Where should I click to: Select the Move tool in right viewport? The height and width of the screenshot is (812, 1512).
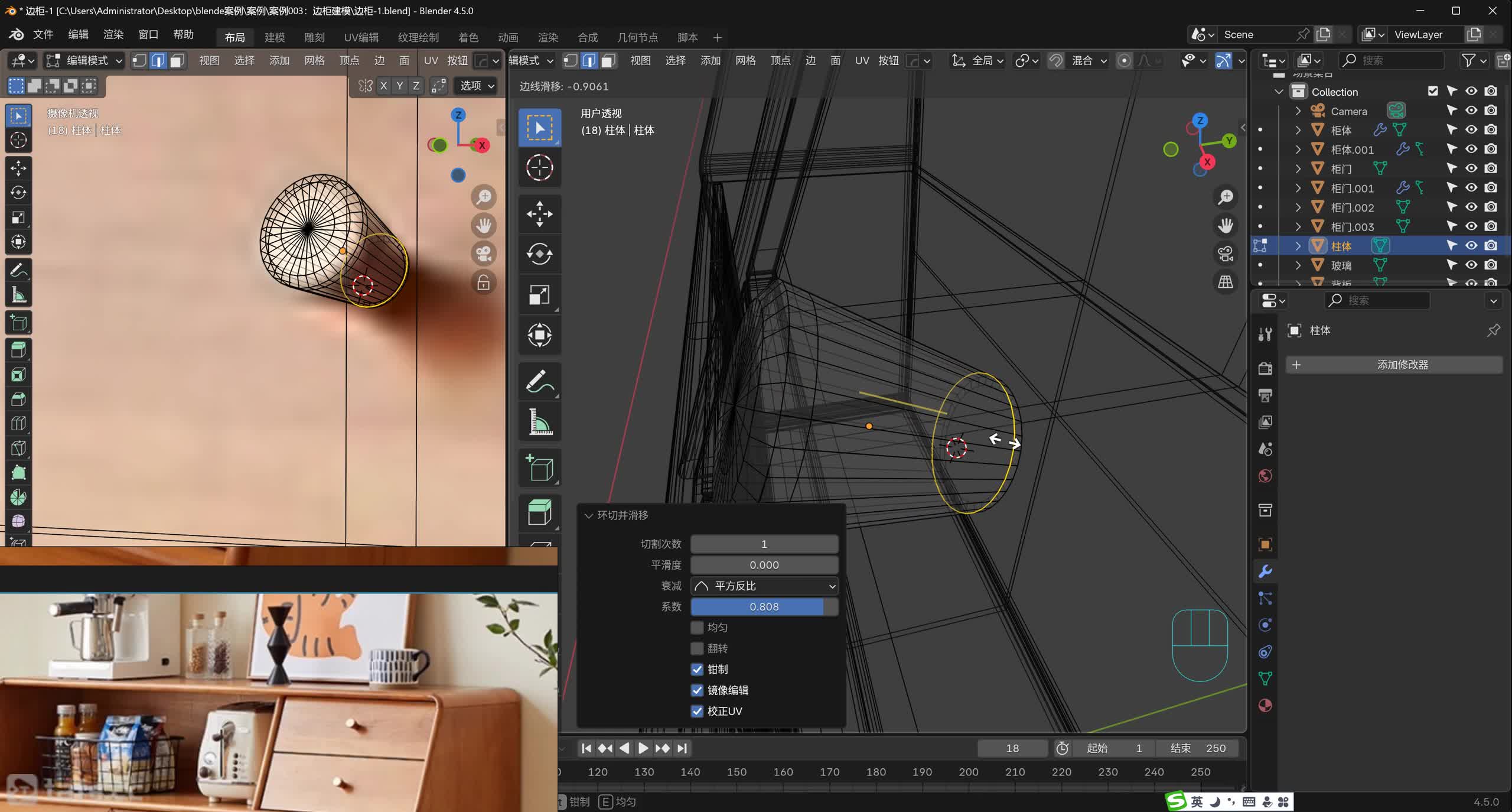tap(539, 214)
